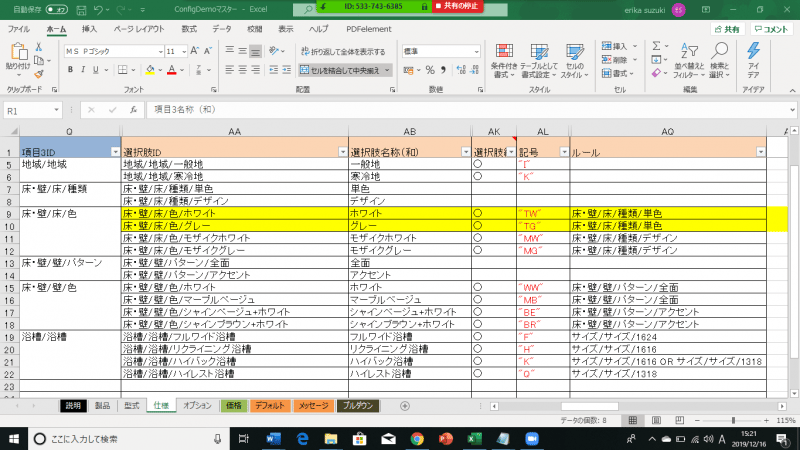Click the Ideas lightning icon

(x=753, y=61)
